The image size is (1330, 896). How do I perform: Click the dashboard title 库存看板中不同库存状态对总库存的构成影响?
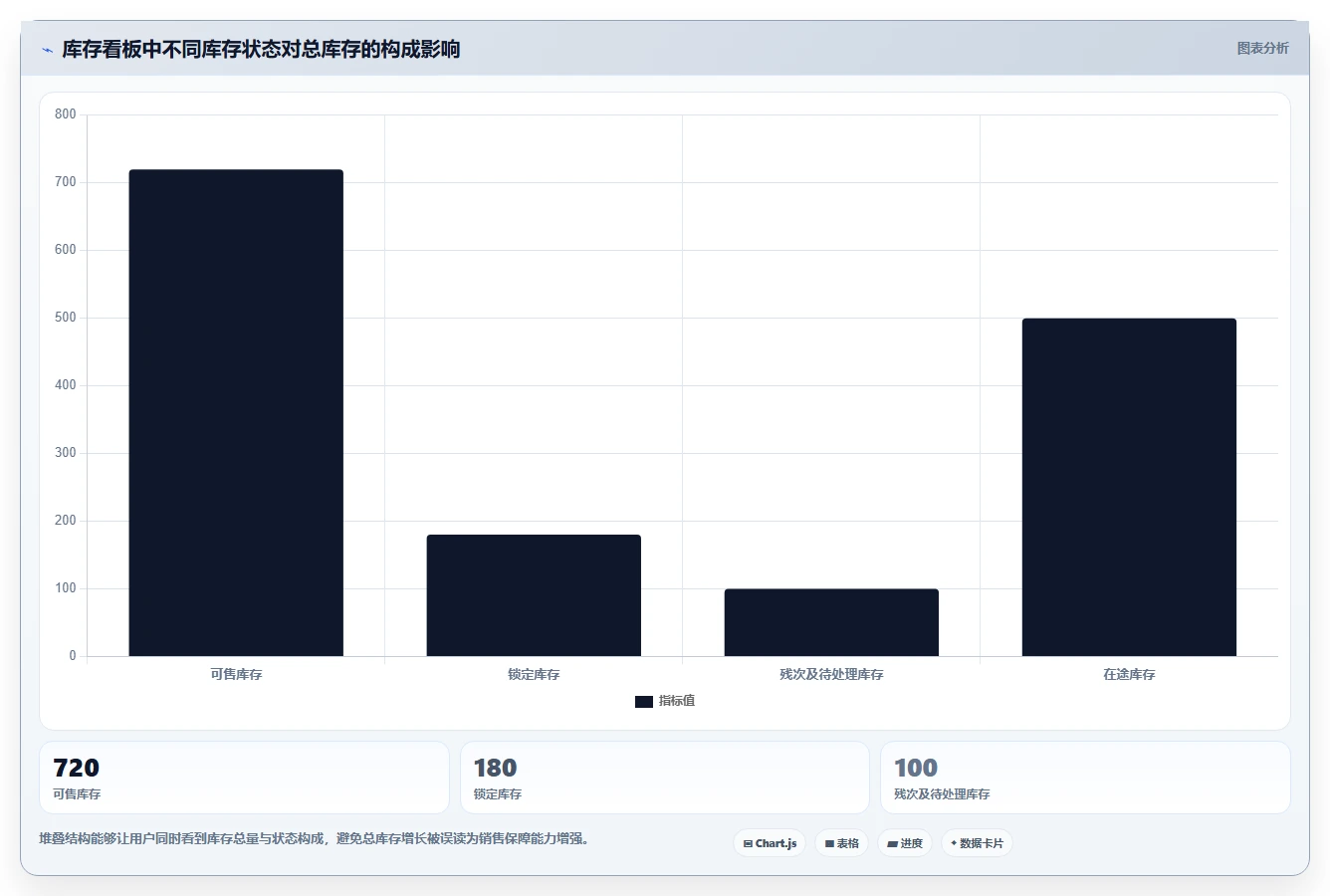point(261,50)
